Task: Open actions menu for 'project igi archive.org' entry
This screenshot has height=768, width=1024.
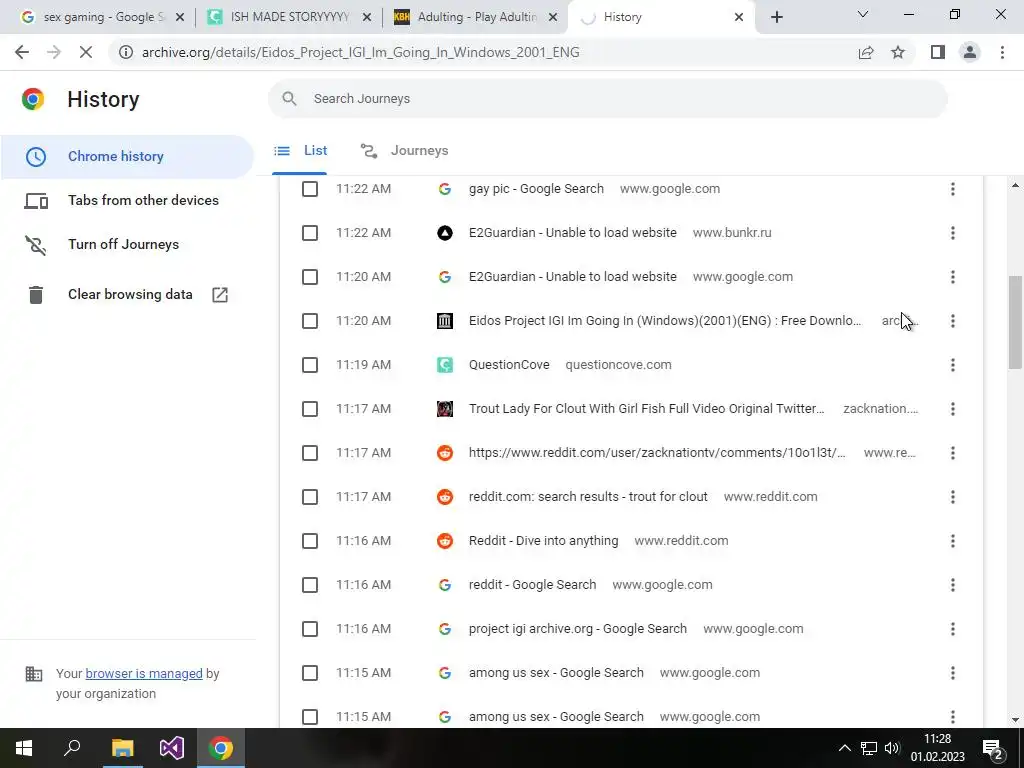Action: (953, 629)
